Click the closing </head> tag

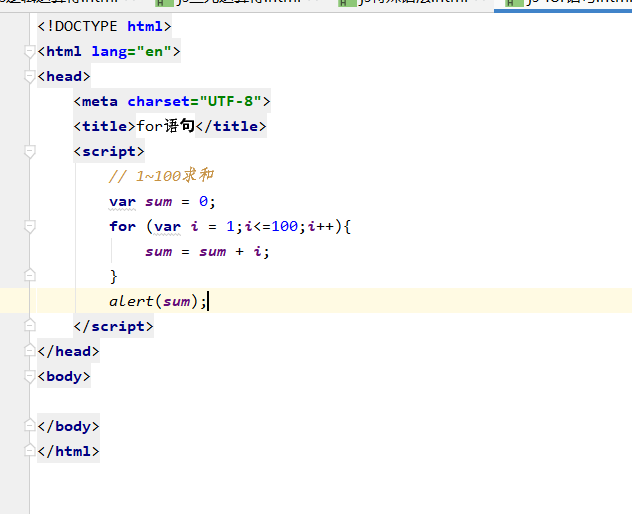tap(68, 351)
